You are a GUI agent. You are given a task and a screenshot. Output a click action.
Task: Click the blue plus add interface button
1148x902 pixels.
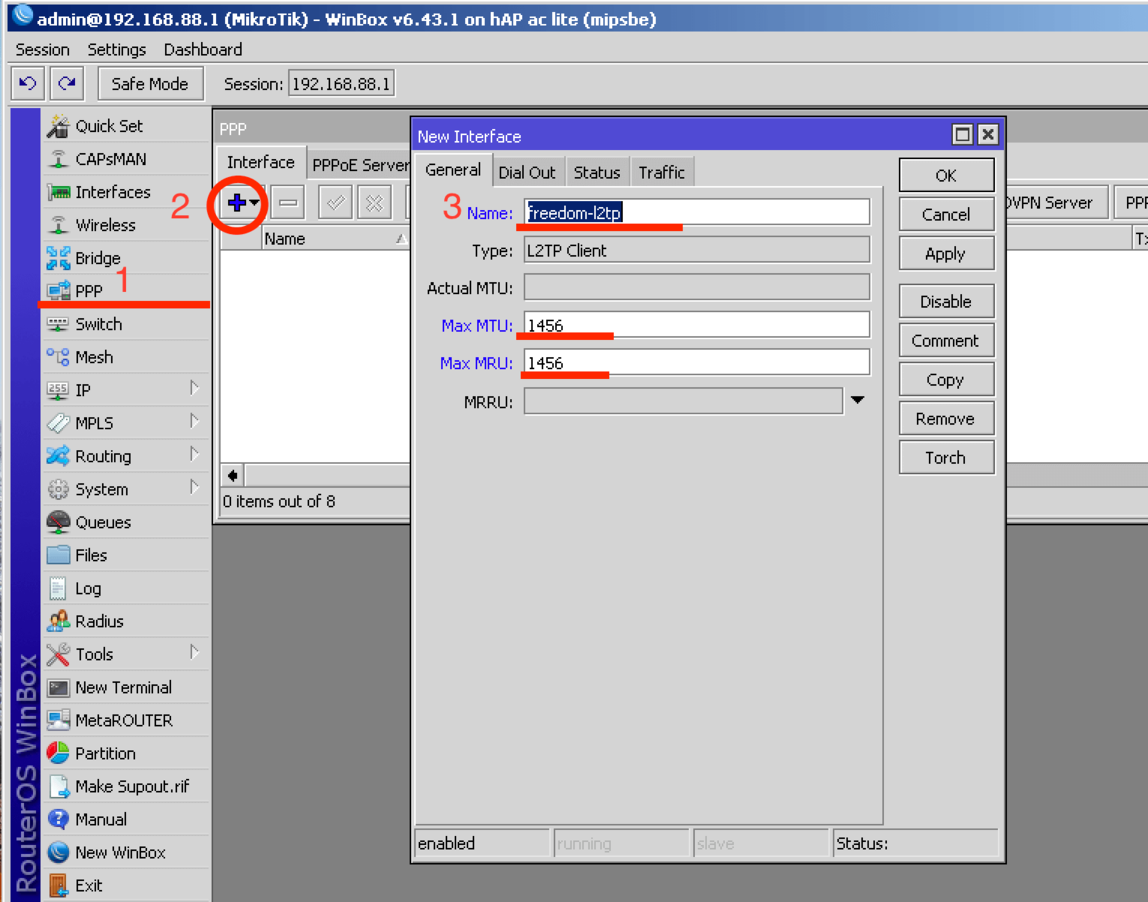[237, 203]
